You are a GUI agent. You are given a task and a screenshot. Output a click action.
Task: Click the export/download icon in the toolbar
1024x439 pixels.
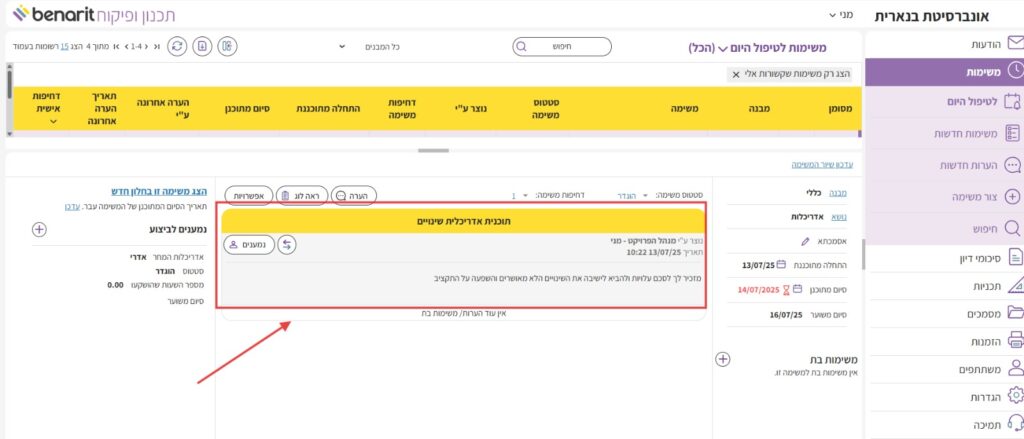pos(203,46)
